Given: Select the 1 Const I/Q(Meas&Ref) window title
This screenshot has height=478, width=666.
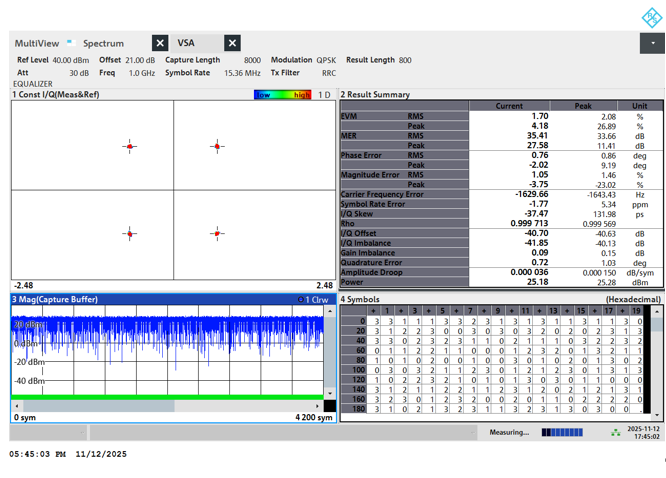Looking at the screenshot, I should pos(56,95).
